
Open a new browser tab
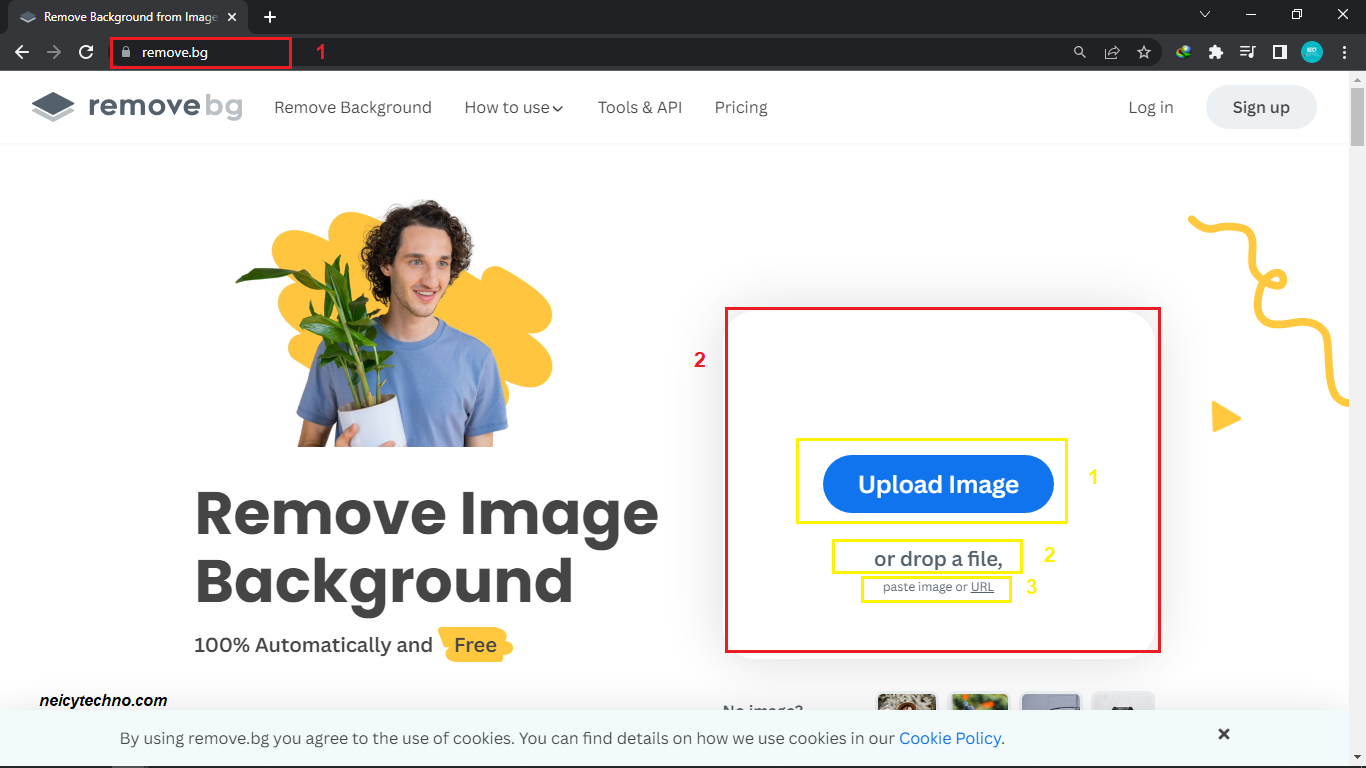tap(270, 17)
